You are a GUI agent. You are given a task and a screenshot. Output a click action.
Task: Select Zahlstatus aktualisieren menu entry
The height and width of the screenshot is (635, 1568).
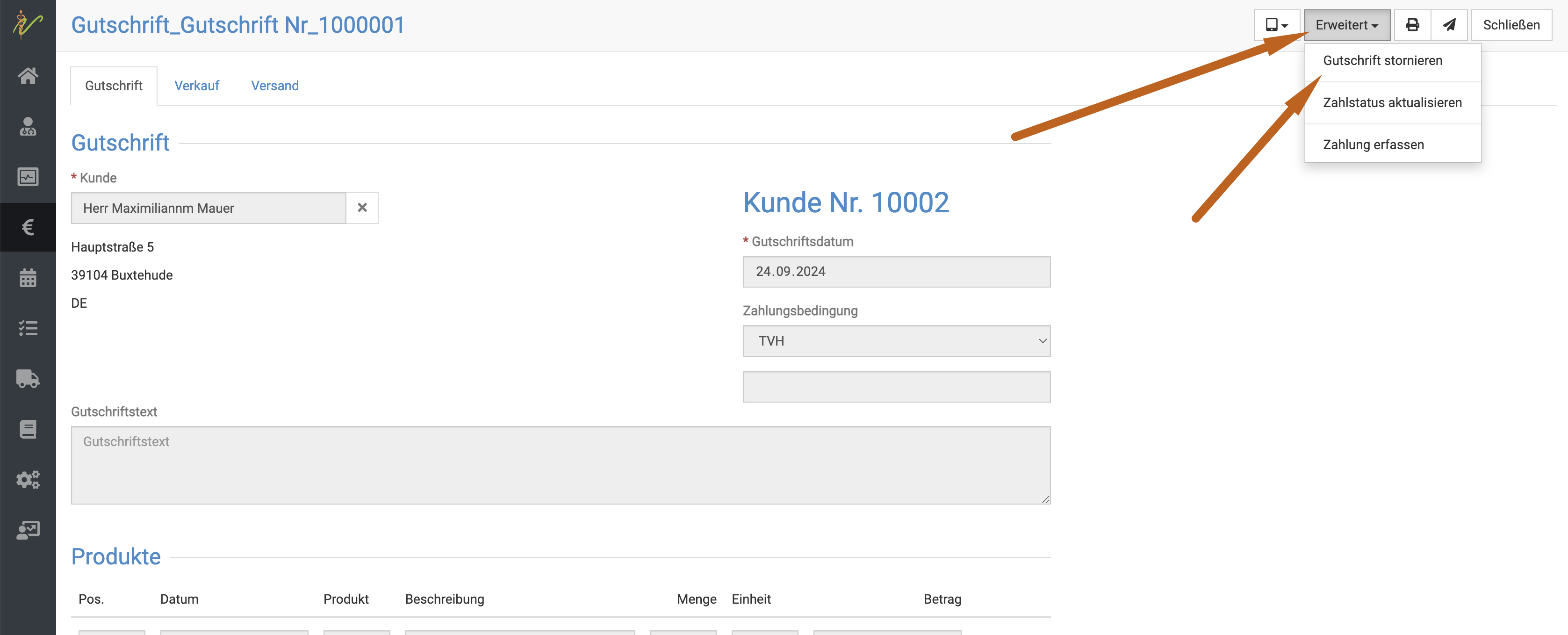[x=1392, y=102]
